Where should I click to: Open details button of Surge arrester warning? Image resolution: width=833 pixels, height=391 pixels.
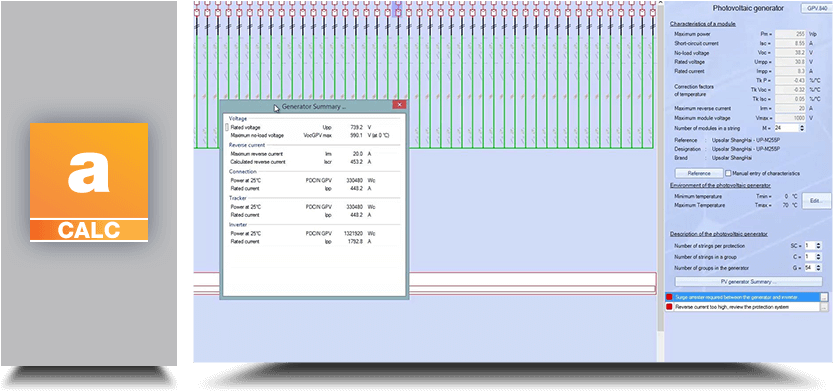tap(824, 298)
